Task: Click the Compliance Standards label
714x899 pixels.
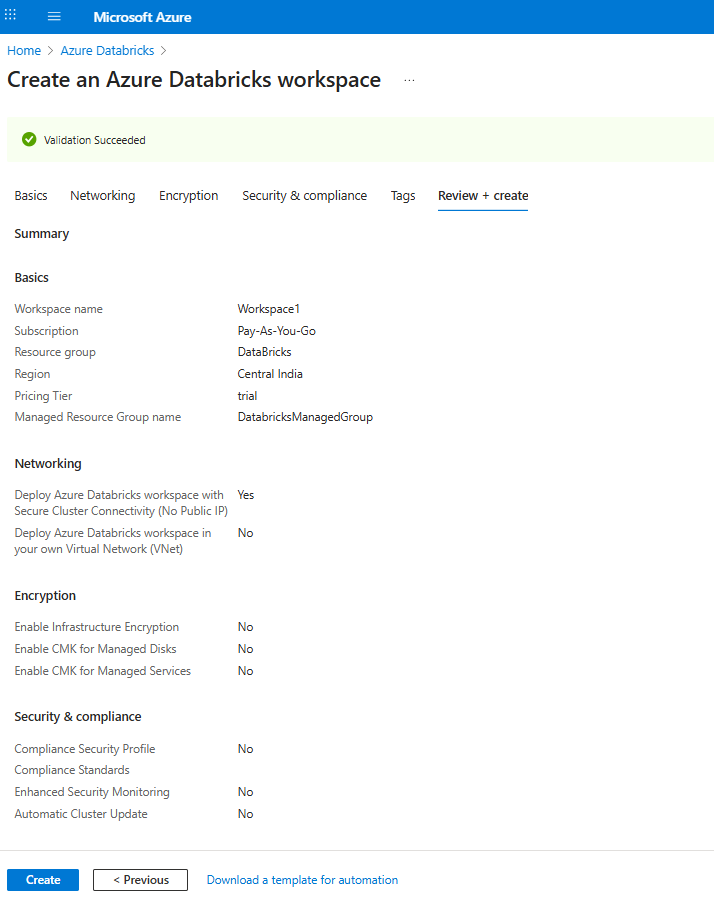Action: 72,769
